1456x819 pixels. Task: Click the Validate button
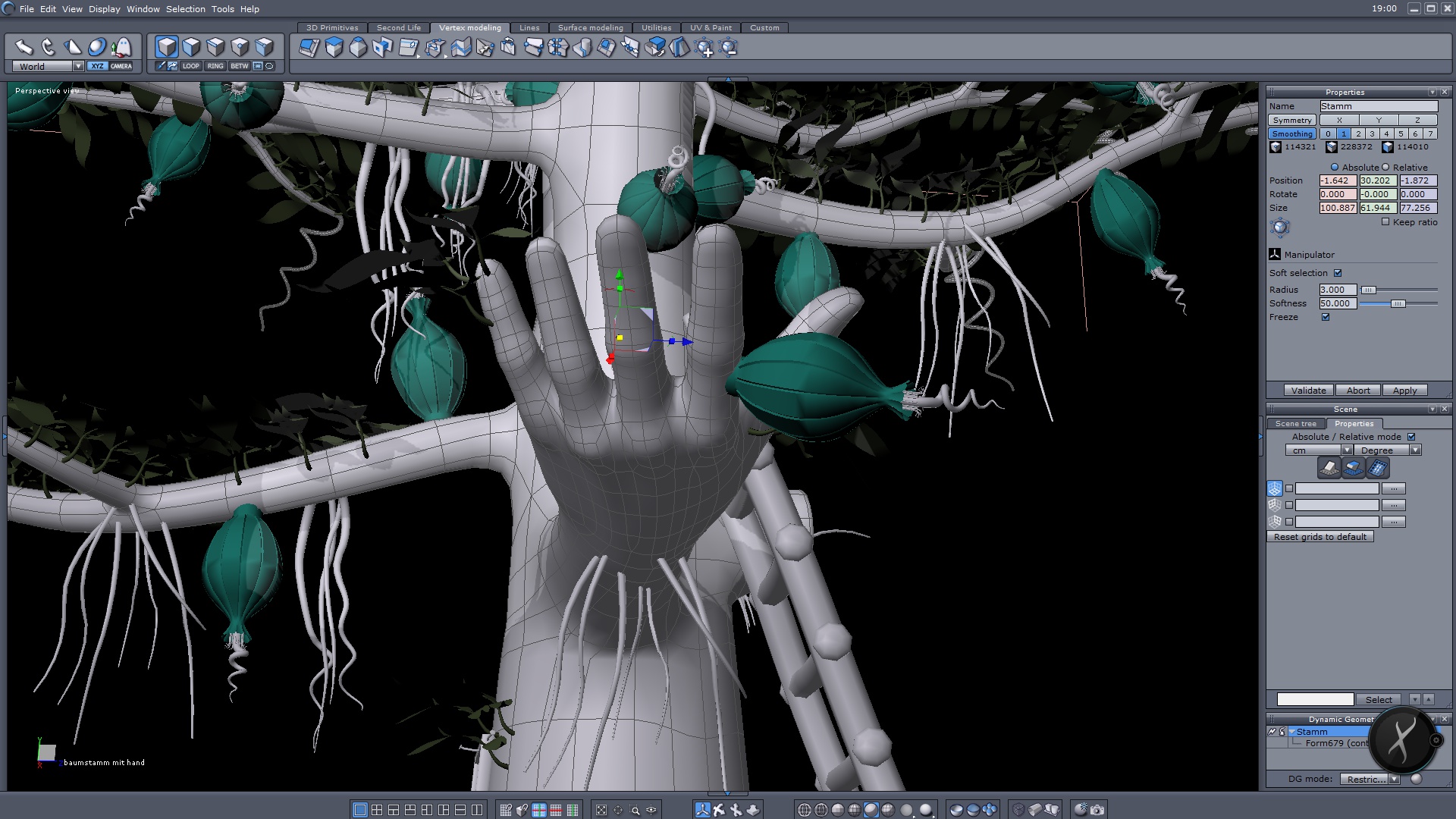(x=1308, y=391)
